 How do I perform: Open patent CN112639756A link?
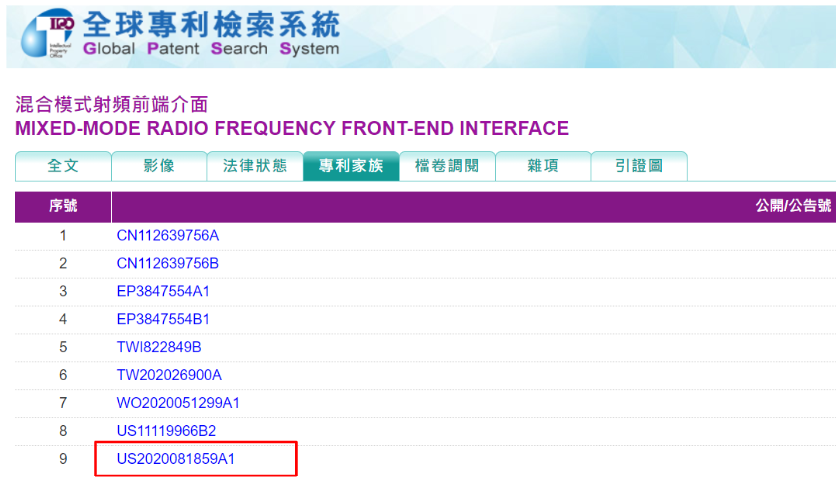[167, 235]
